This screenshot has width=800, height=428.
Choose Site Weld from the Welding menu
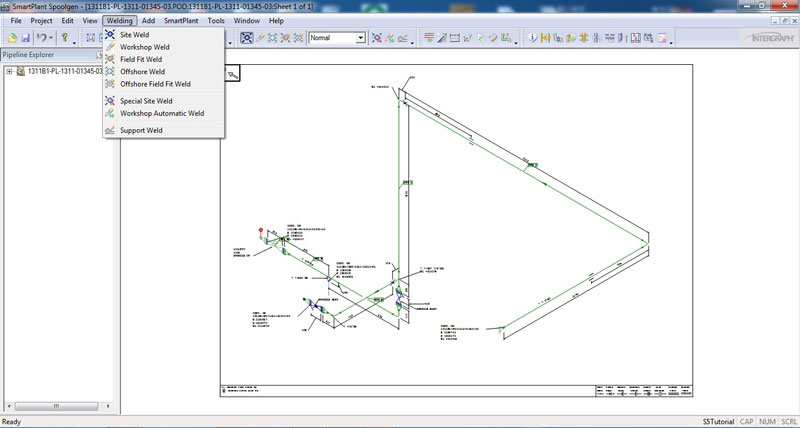163,35
